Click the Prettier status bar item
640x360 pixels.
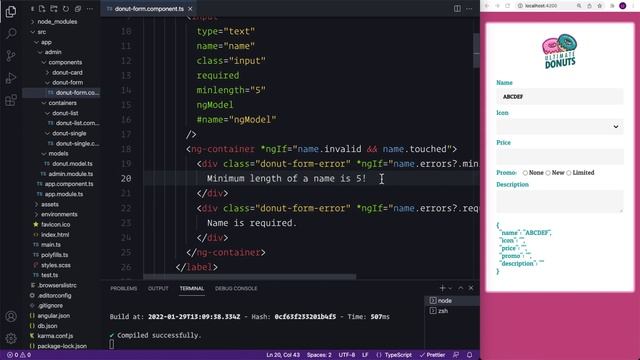[x=432, y=355]
